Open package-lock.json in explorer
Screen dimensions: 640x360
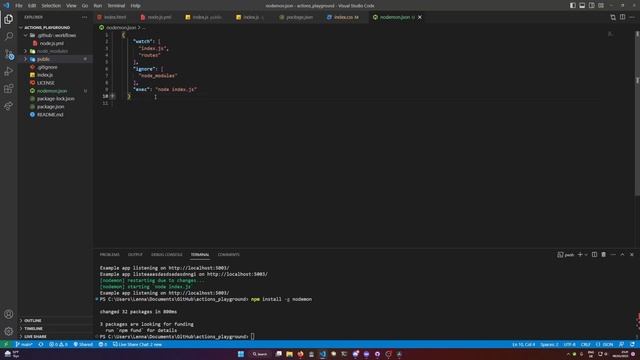55,99
